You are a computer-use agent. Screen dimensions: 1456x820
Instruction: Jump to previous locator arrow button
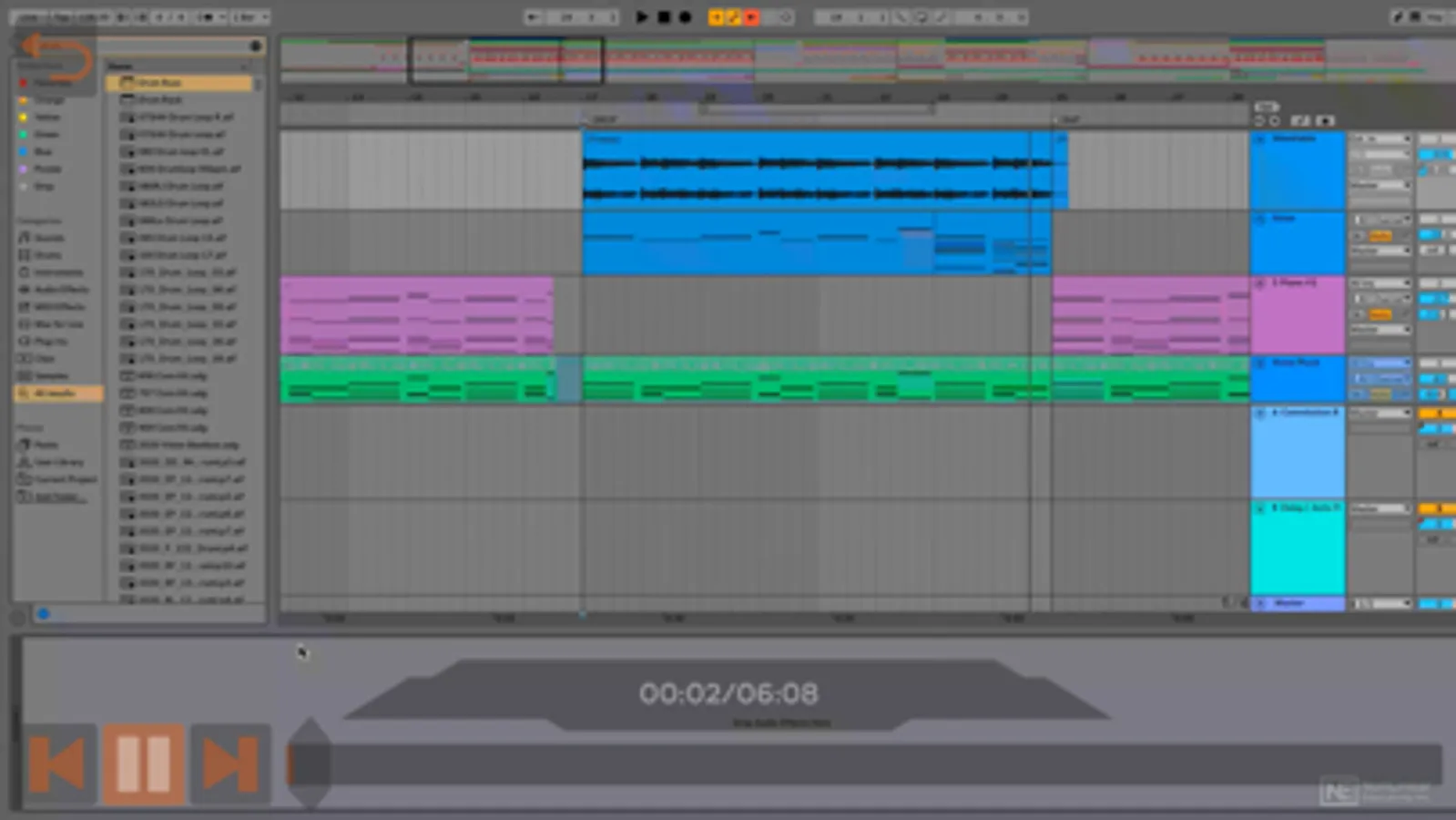pos(1259,120)
